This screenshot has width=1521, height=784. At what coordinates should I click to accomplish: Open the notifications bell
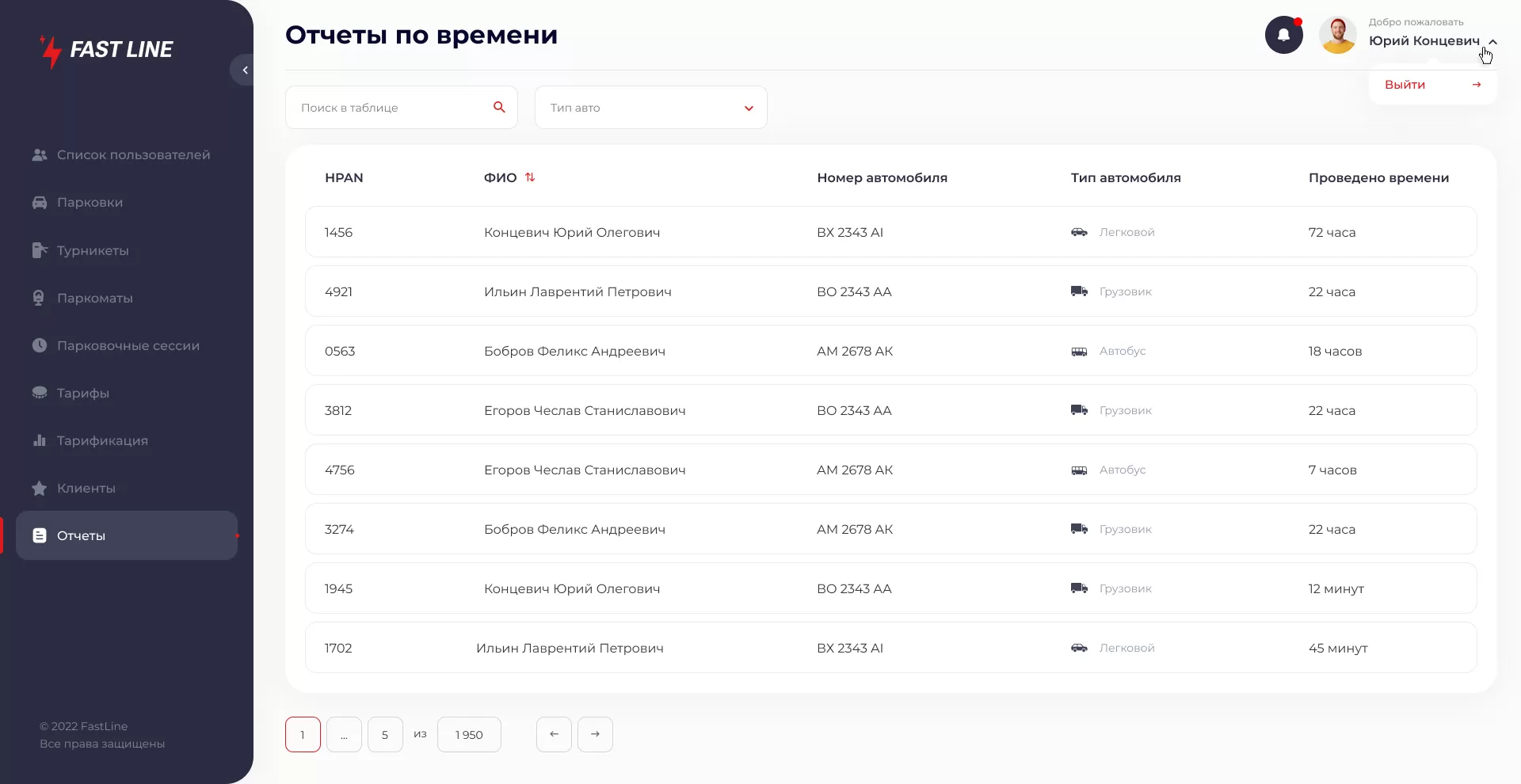coord(1283,35)
